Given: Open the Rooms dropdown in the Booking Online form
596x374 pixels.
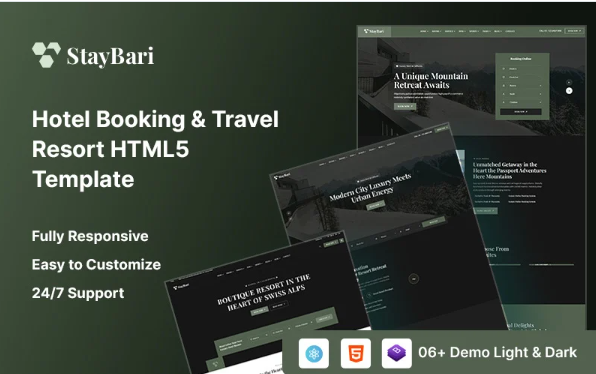Looking at the screenshot, I should pyautogui.click(x=522, y=86).
